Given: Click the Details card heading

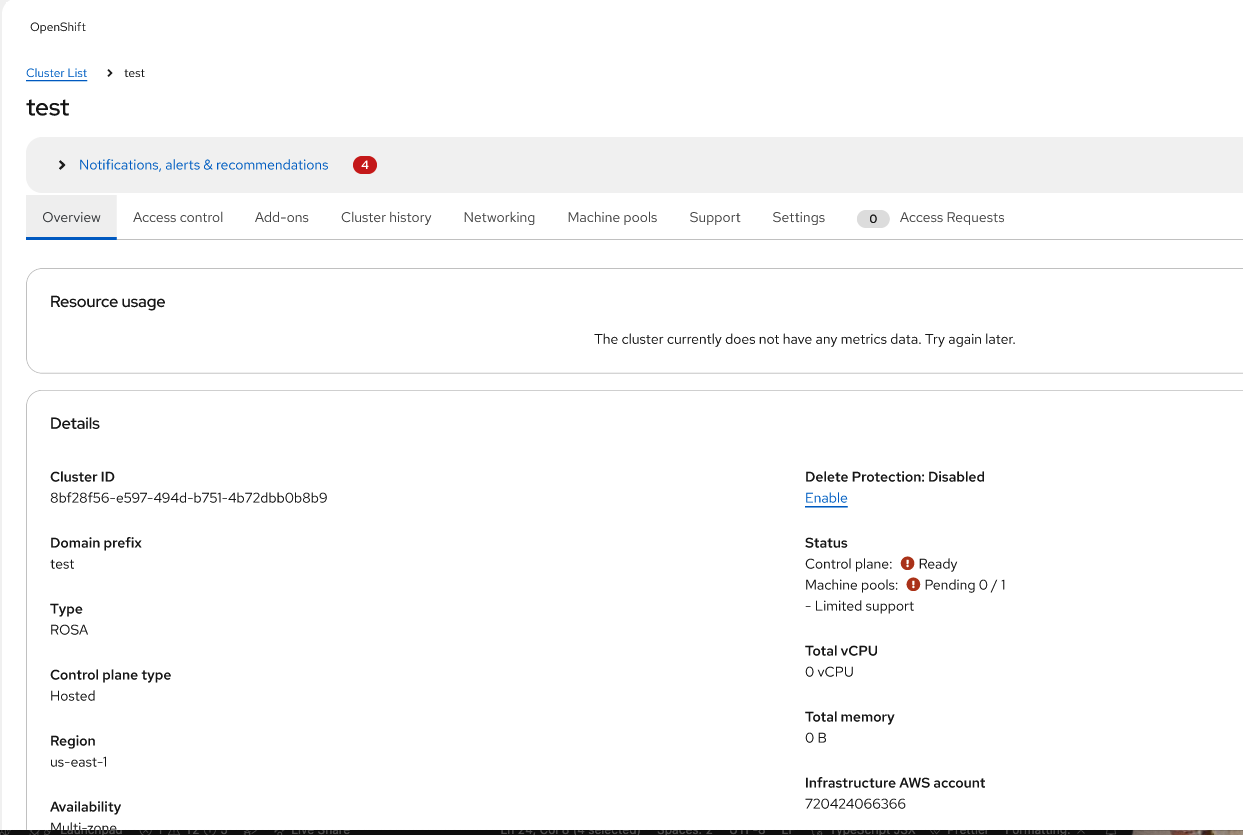Looking at the screenshot, I should tap(75, 424).
